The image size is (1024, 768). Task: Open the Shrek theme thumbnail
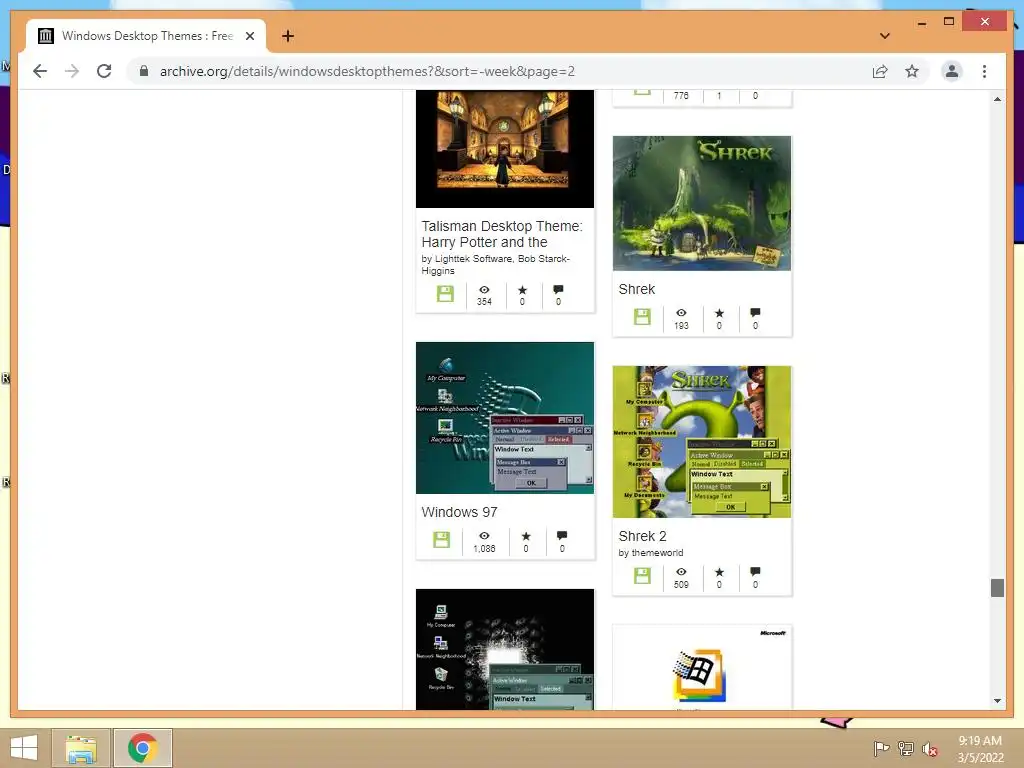coord(701,203)
